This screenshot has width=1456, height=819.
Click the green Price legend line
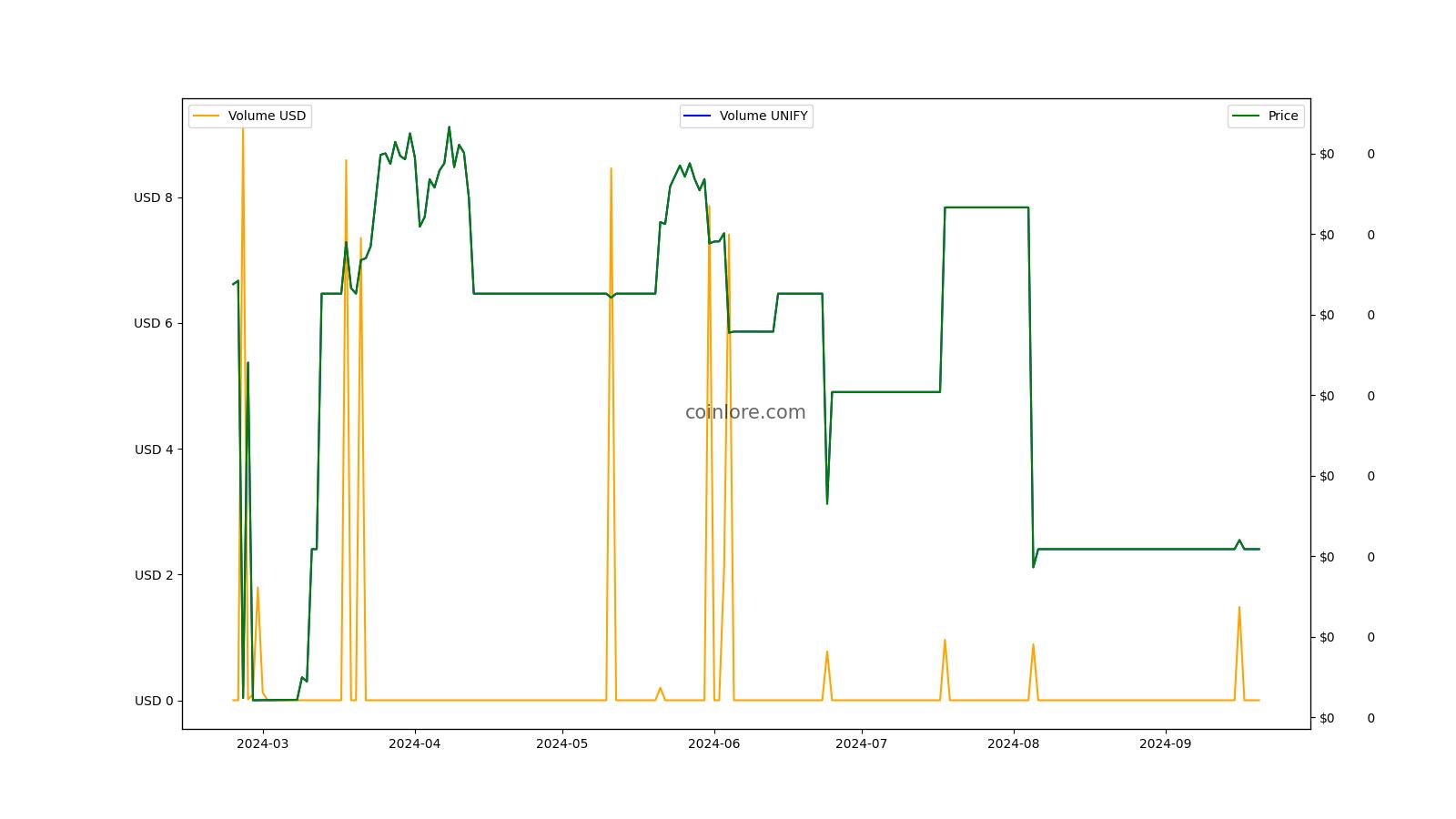click(x=1247, y=116)
